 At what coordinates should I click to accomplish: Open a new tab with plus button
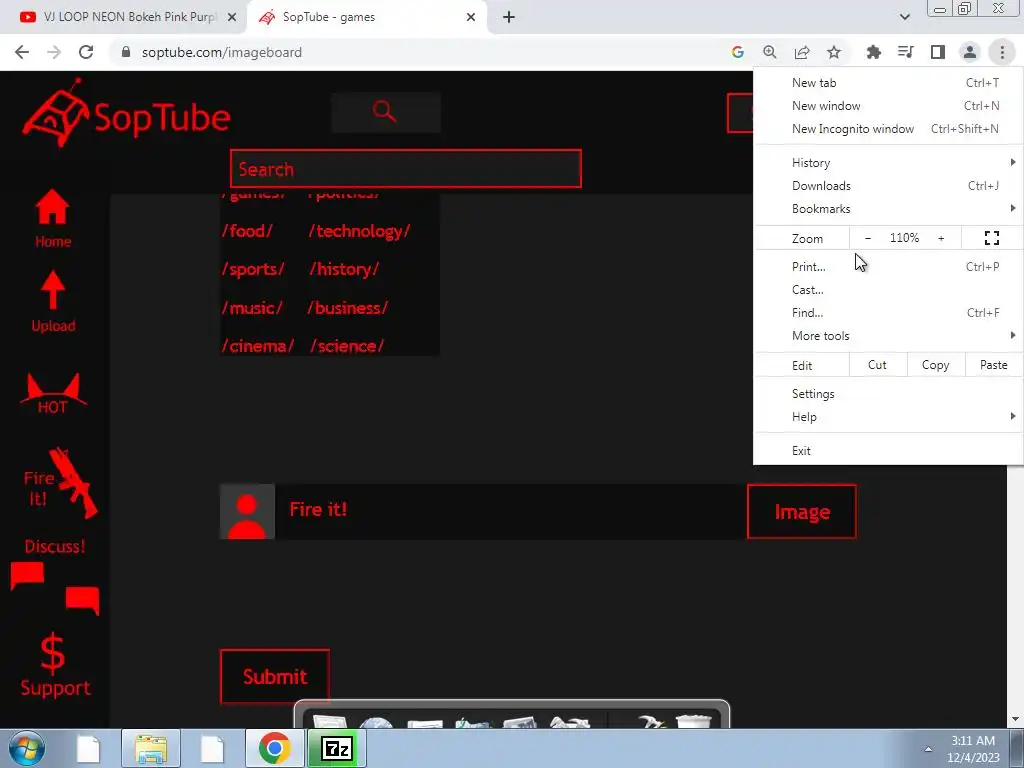point(509,18)
